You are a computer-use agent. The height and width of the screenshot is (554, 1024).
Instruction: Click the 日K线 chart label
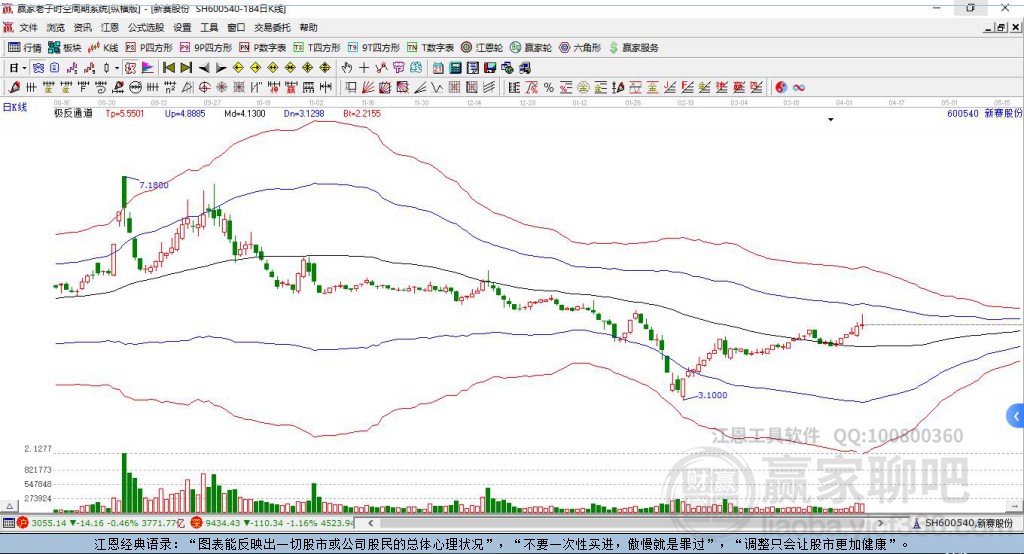pos(15,107)
